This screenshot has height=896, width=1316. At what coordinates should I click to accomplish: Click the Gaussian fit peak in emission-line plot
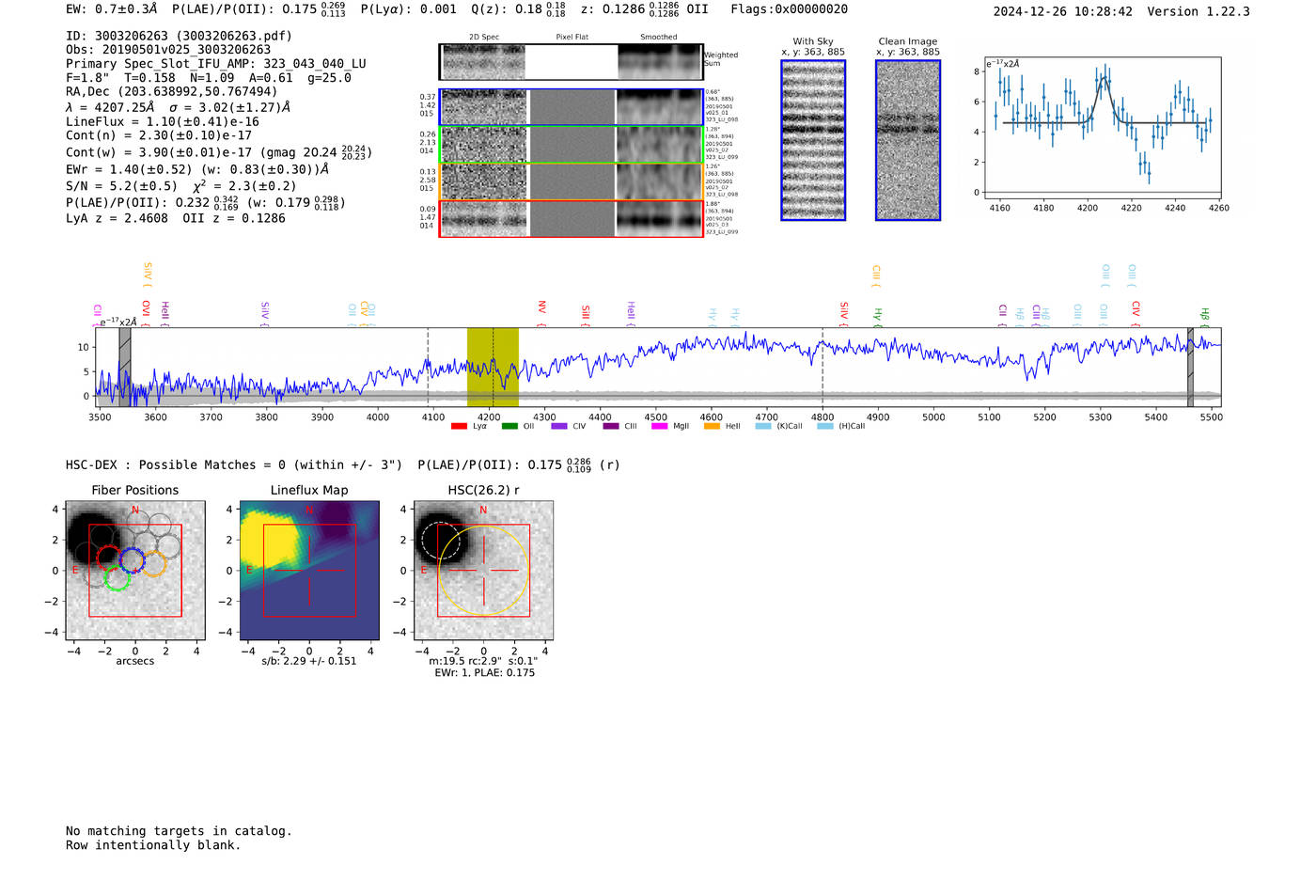coord(1104,79)
